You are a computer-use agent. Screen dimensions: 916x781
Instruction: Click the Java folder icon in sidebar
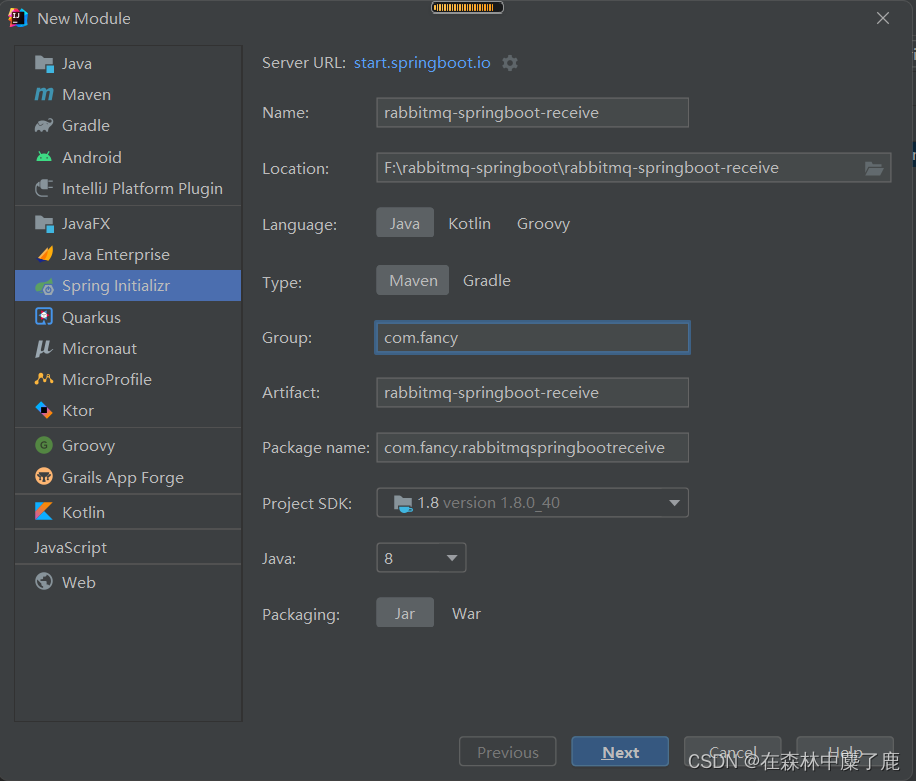pos(44,64)
